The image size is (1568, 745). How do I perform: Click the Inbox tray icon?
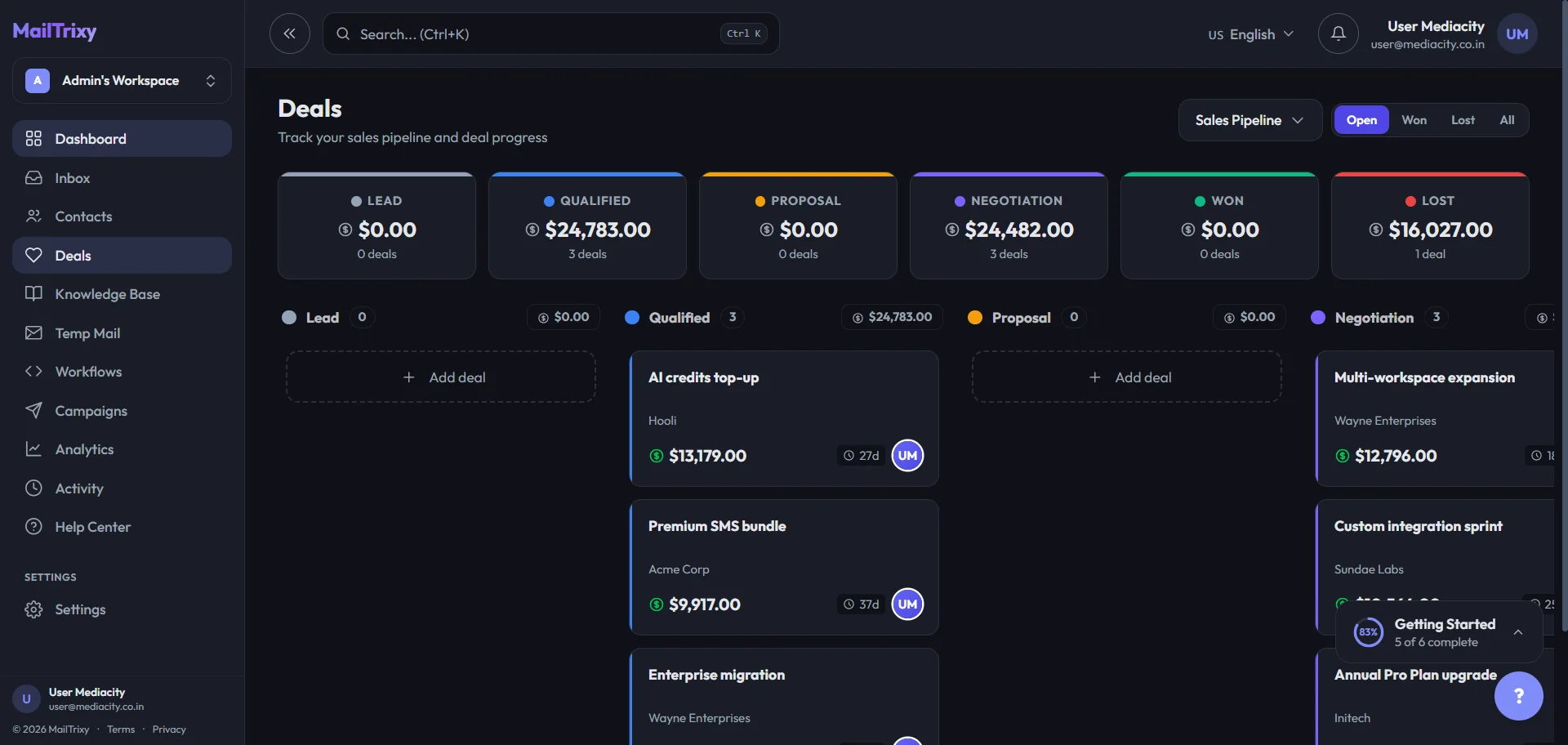coord(33,178)
